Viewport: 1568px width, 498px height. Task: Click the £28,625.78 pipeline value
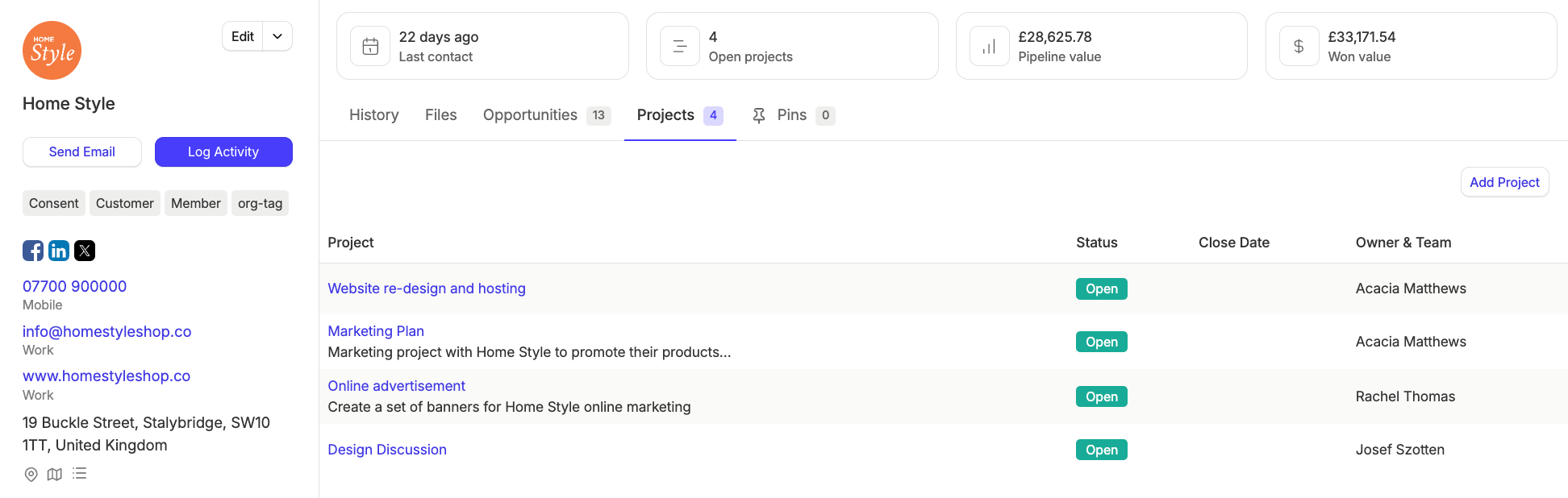(x=1055, y=37)
